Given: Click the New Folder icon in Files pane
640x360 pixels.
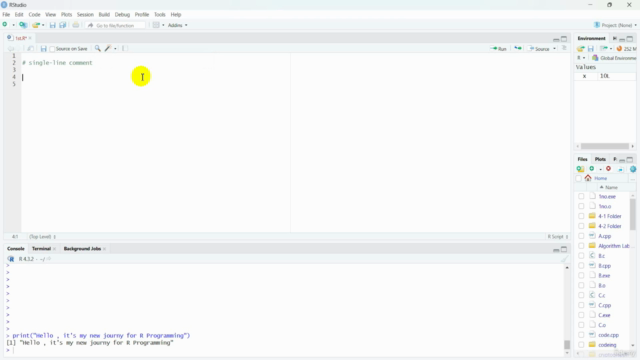Looking at the screenshot, I should [x=580, y=169].
